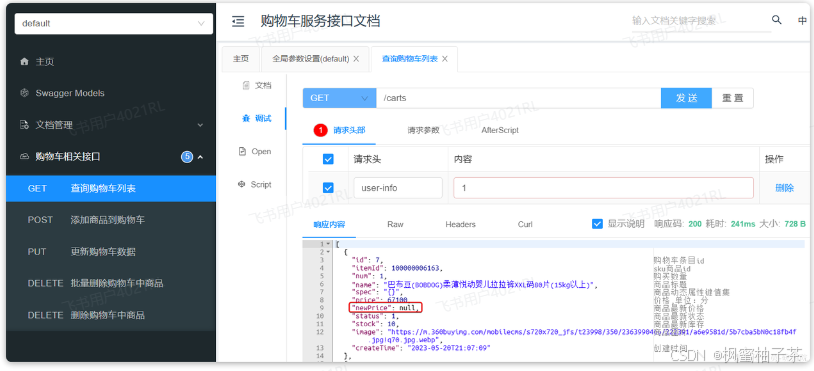
Task: Click the 文档 document icon
Action: coord(246,85)
